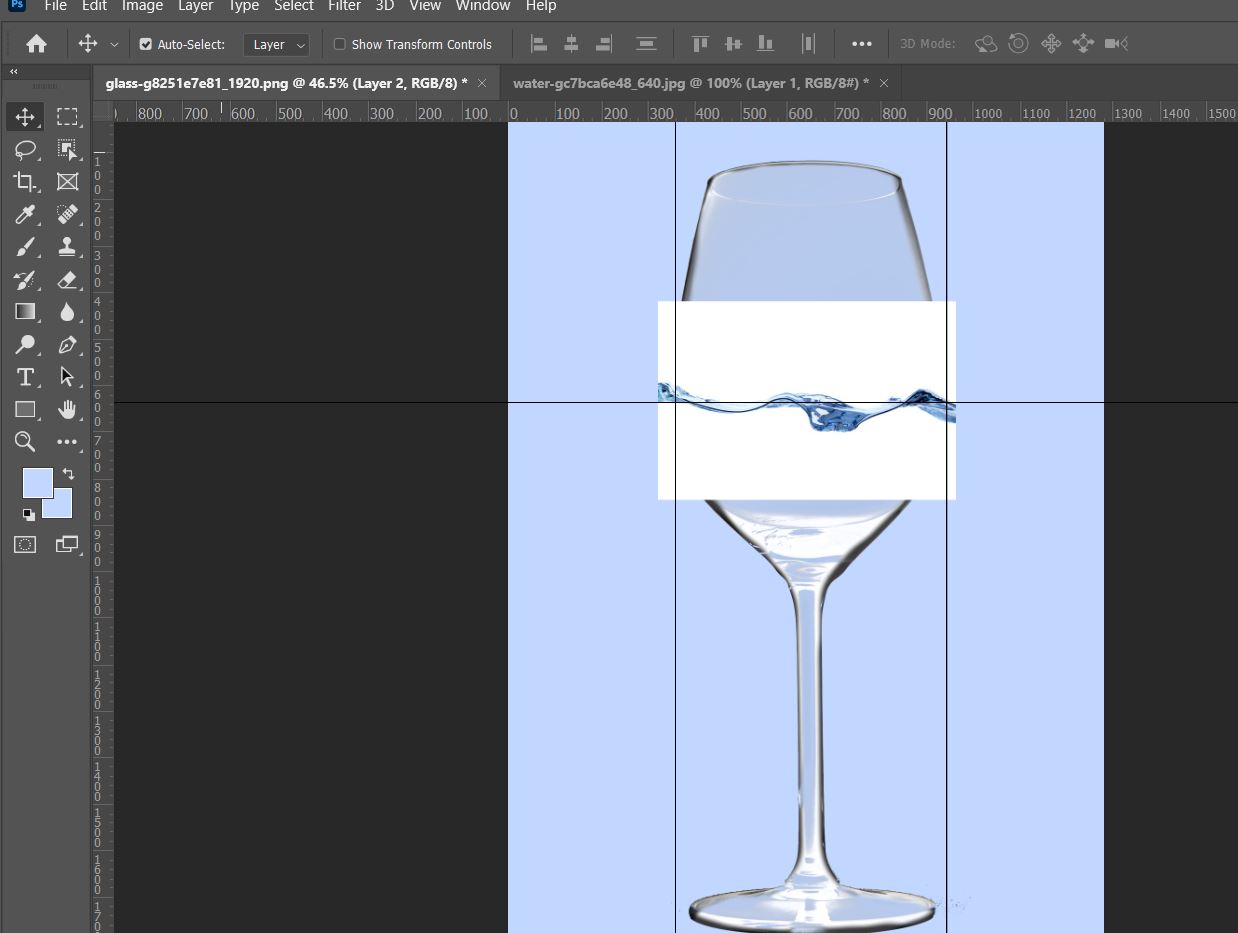Swap foreground and background colors
1238x933 pixels.
pyautogui.click(x=68, y=474)
